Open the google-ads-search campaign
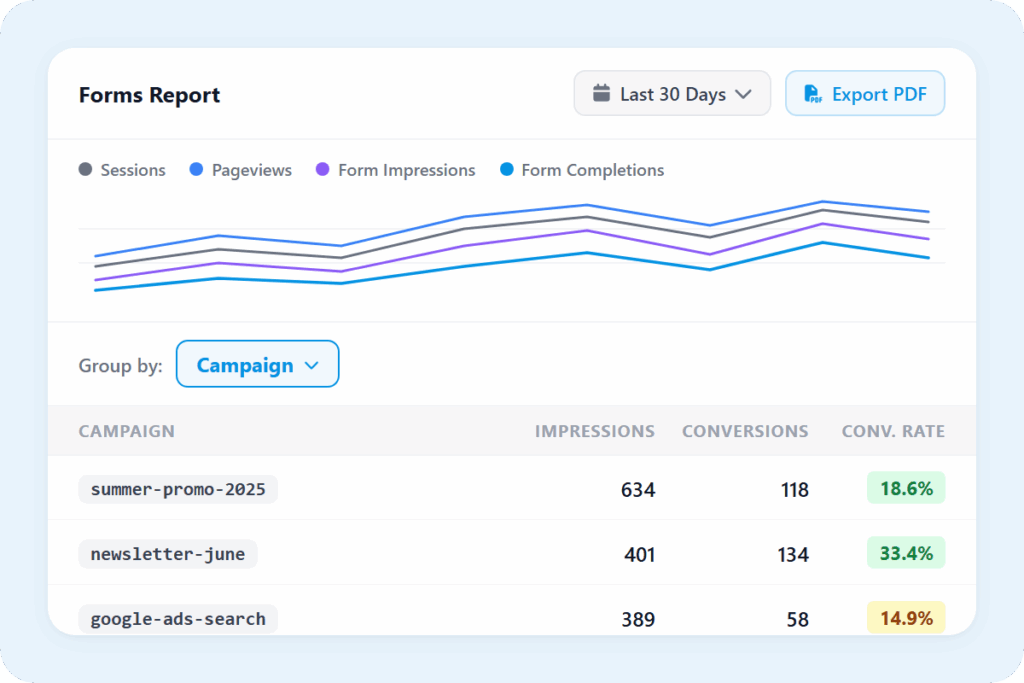 pos(178,618)
